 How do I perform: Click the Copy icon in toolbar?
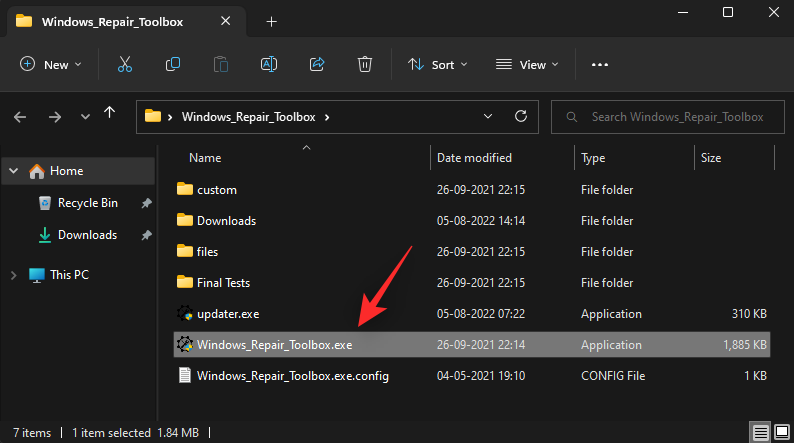[173, 64]
